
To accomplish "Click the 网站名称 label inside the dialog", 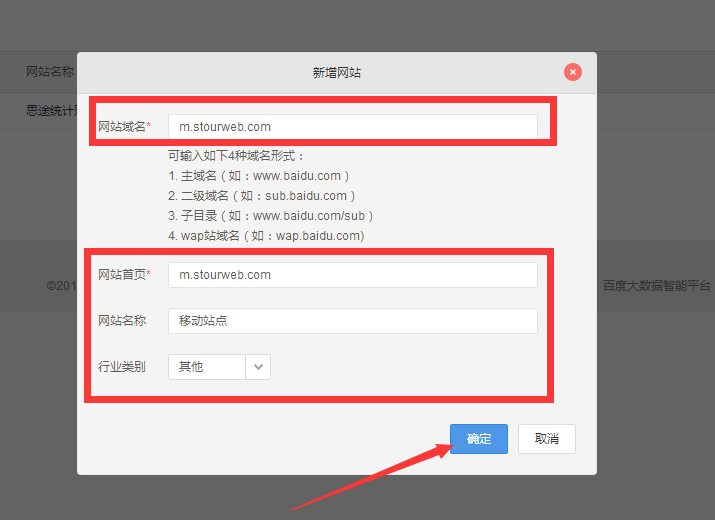I will [x=121, y=321].
